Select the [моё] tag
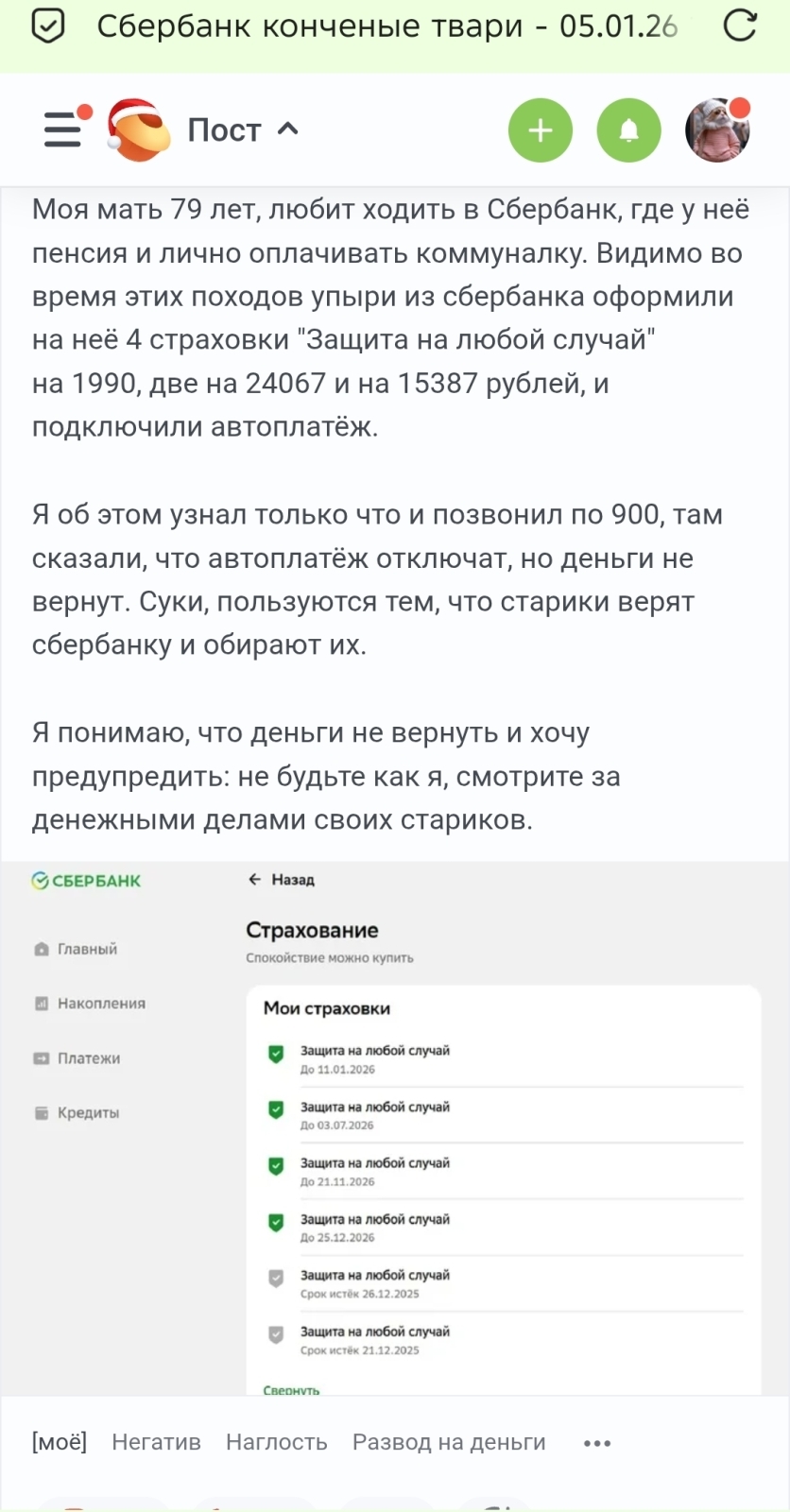Image resolution: width=790 pixels, height=1512 pixels. tap(60, 1442)
